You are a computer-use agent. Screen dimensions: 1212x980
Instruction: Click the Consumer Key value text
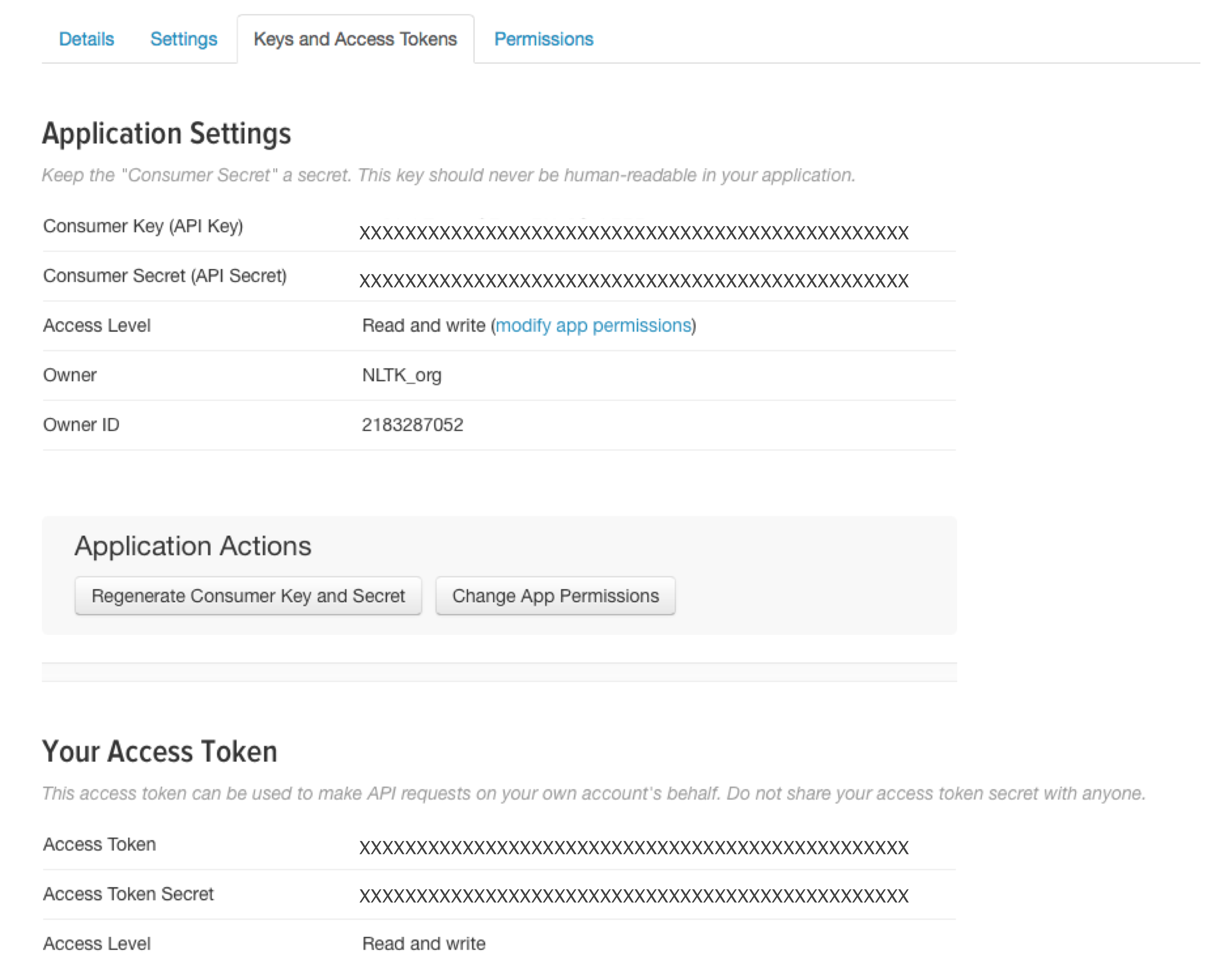(x=634, y=232)
